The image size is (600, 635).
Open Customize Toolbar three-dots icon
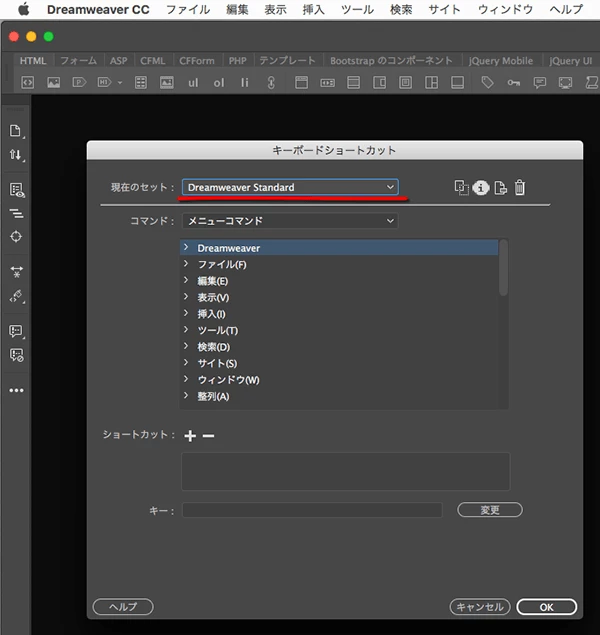coord(16,390)
